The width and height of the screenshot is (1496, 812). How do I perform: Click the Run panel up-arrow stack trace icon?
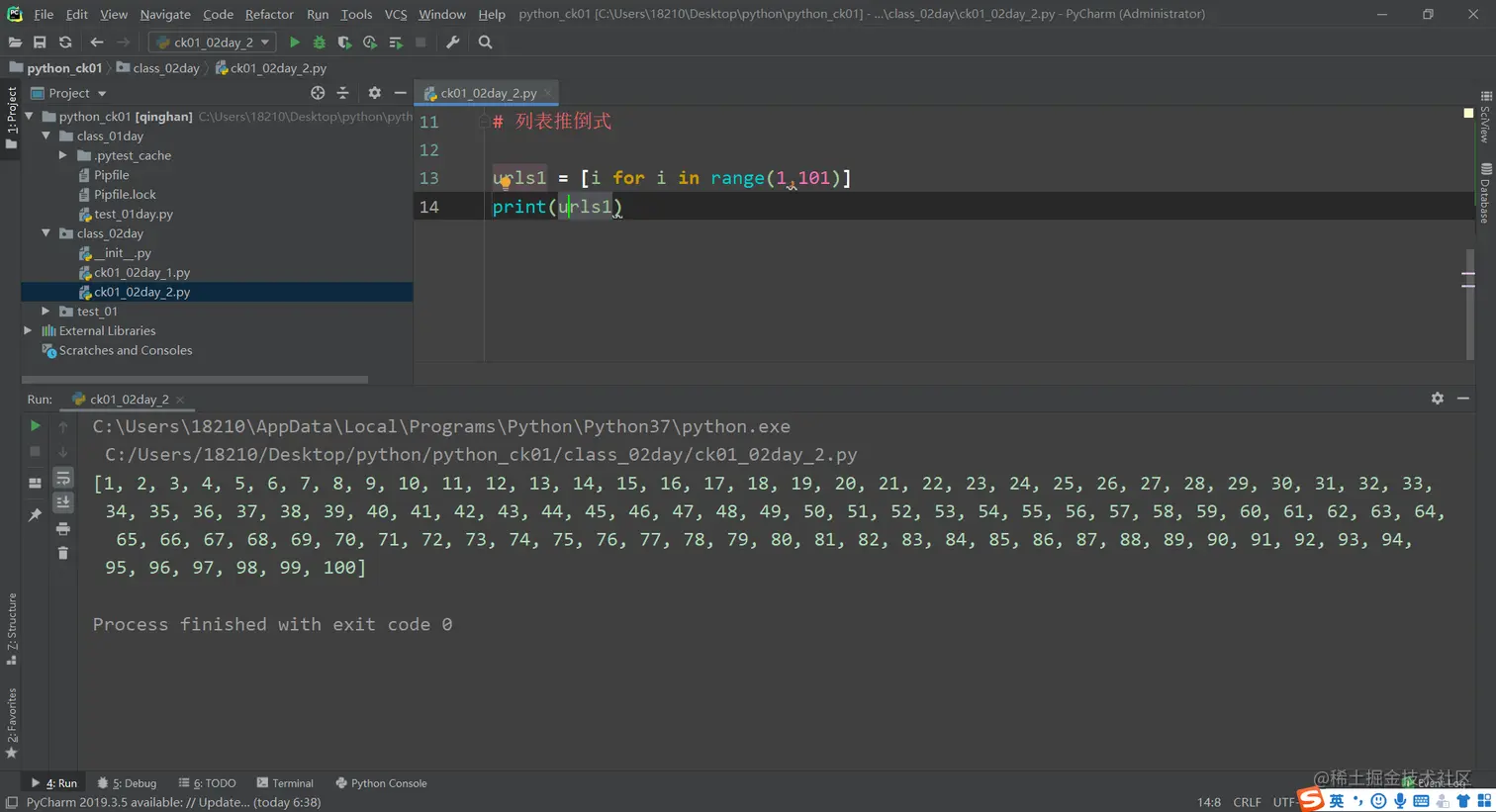(62, 426)
